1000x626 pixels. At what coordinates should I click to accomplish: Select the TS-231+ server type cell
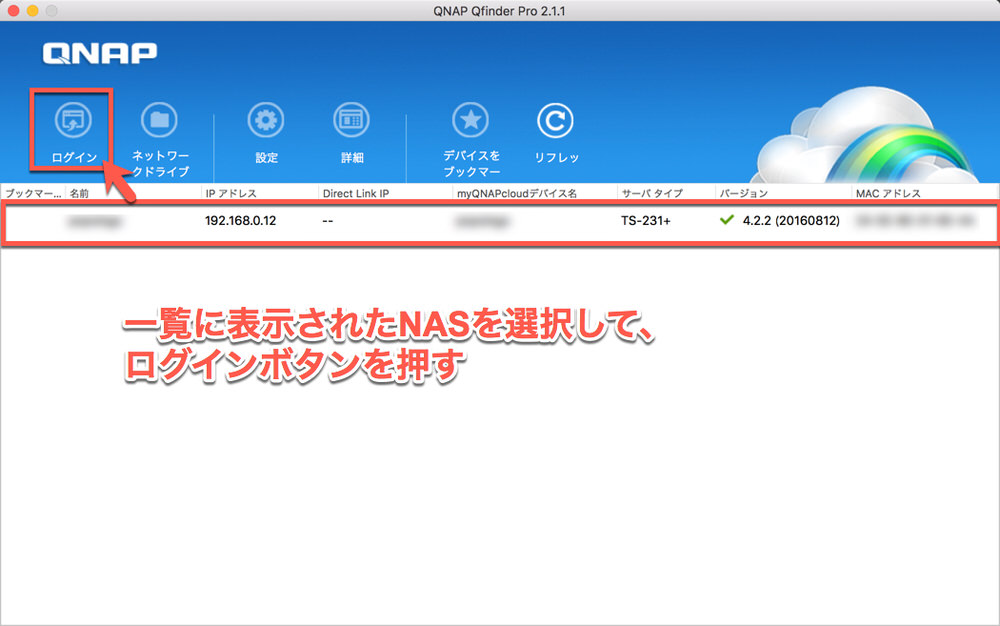coord(645,221)
